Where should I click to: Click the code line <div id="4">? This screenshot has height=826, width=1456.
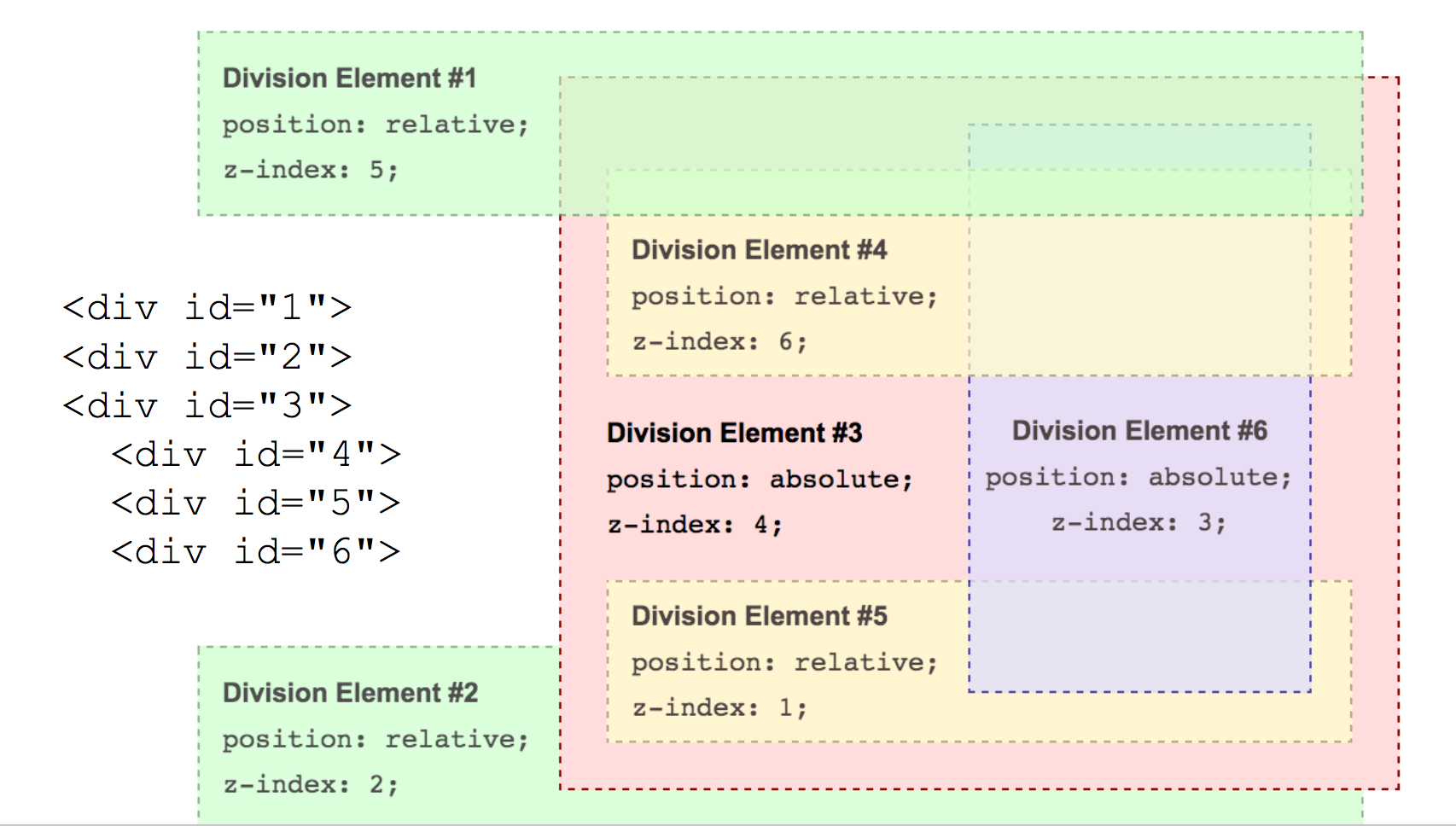[x=256, y=454]
